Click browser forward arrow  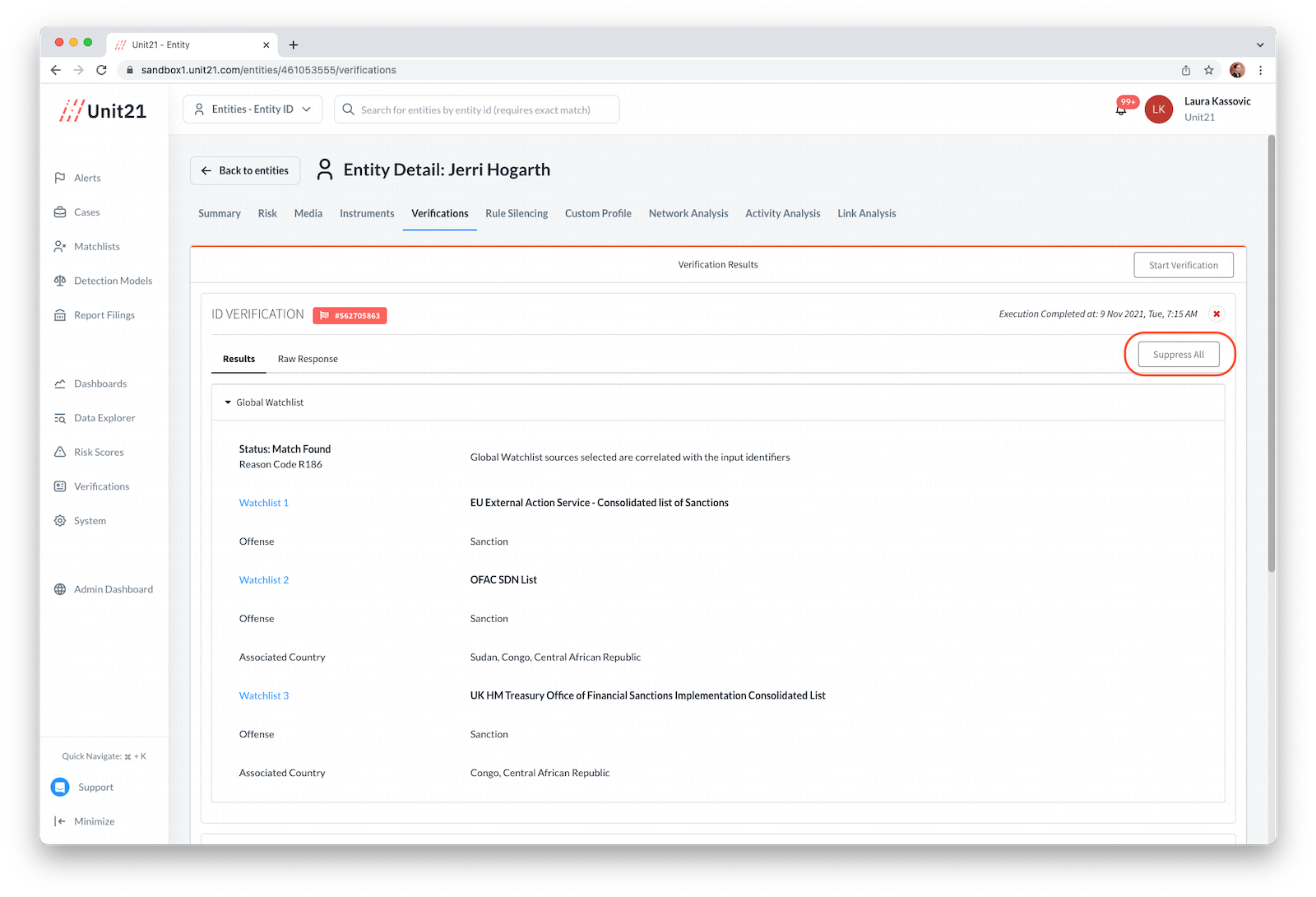78,70
